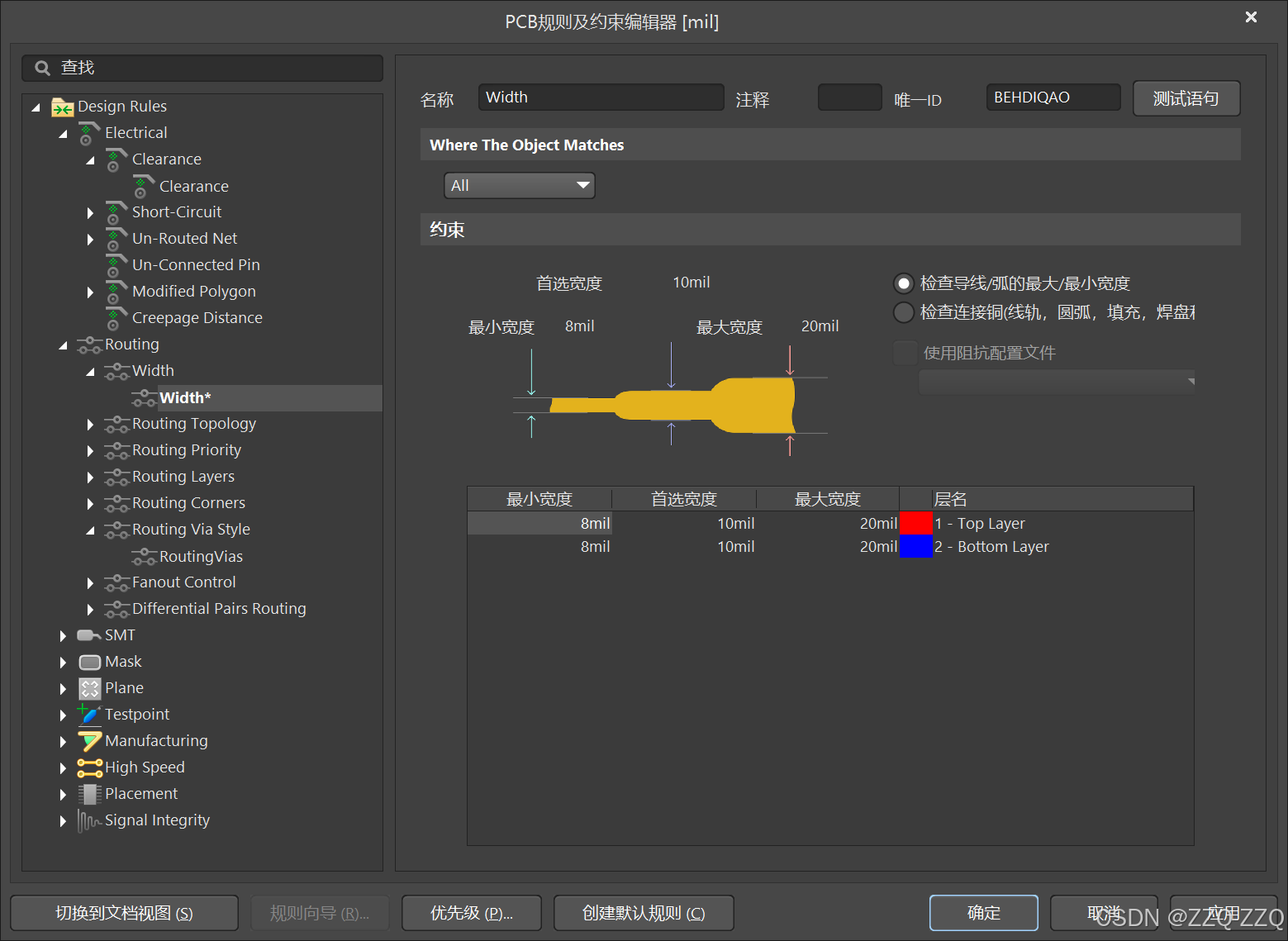Screen dimensions: 1288x941
Task: Click the Routing Priority icon
Action: point(116,451)
